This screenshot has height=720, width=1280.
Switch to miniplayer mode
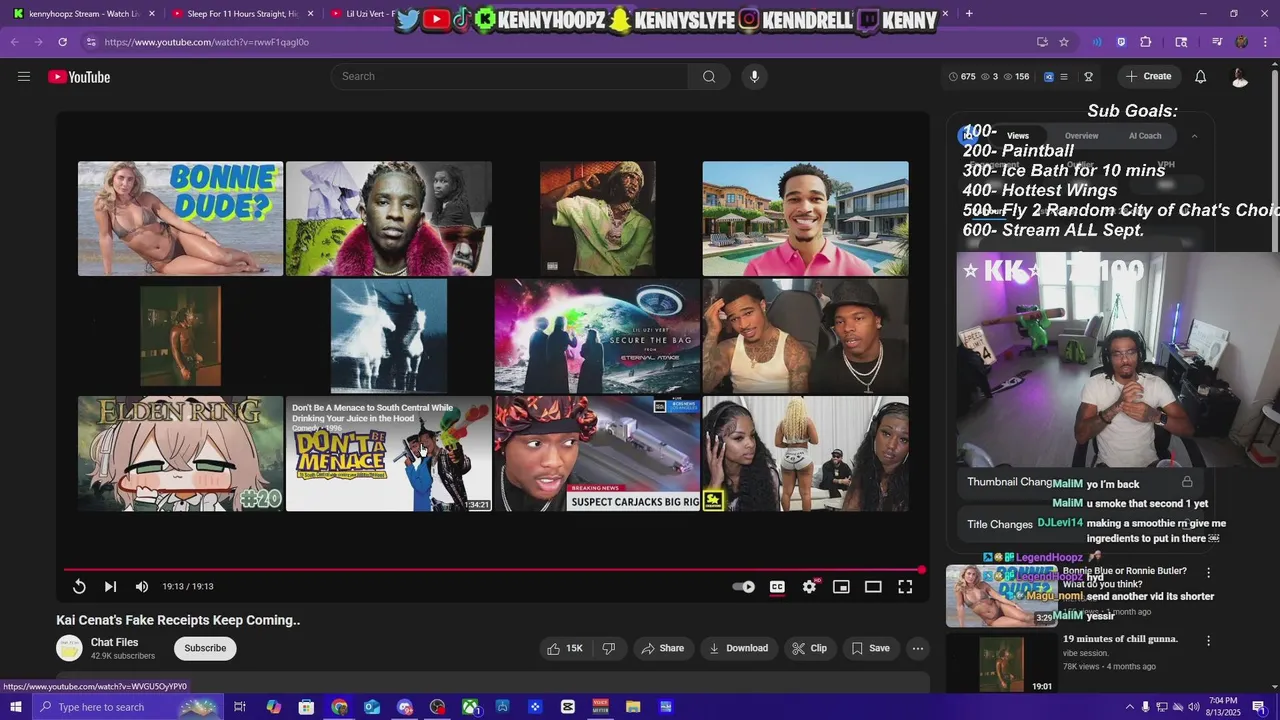[x=841, y=587]
